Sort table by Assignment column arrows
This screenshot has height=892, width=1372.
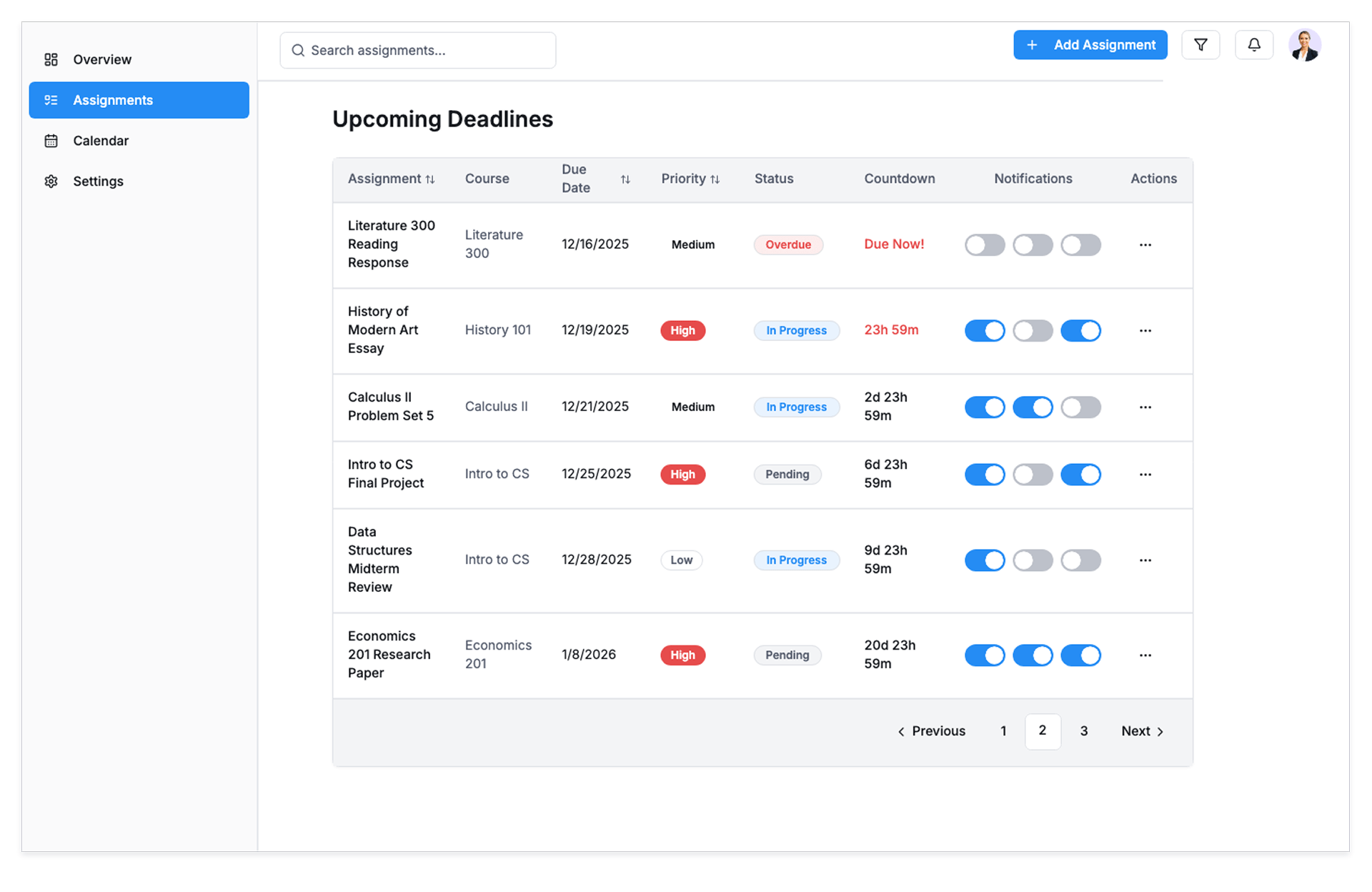430,179
